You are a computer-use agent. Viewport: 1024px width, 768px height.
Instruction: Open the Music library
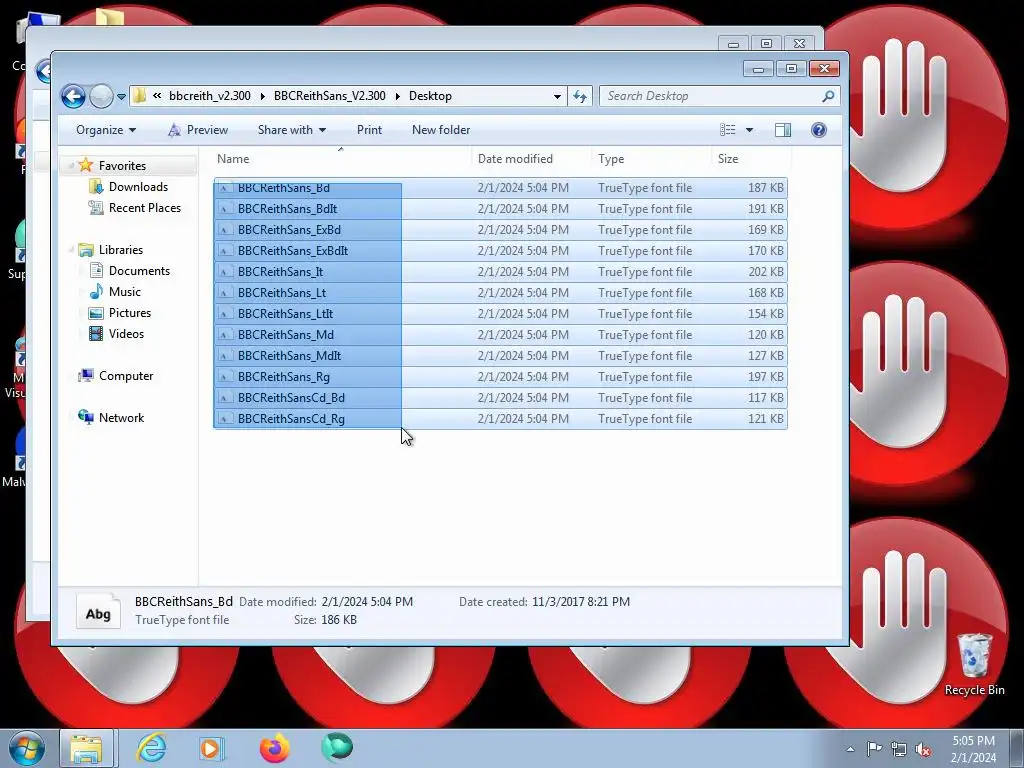click(124, 291)
